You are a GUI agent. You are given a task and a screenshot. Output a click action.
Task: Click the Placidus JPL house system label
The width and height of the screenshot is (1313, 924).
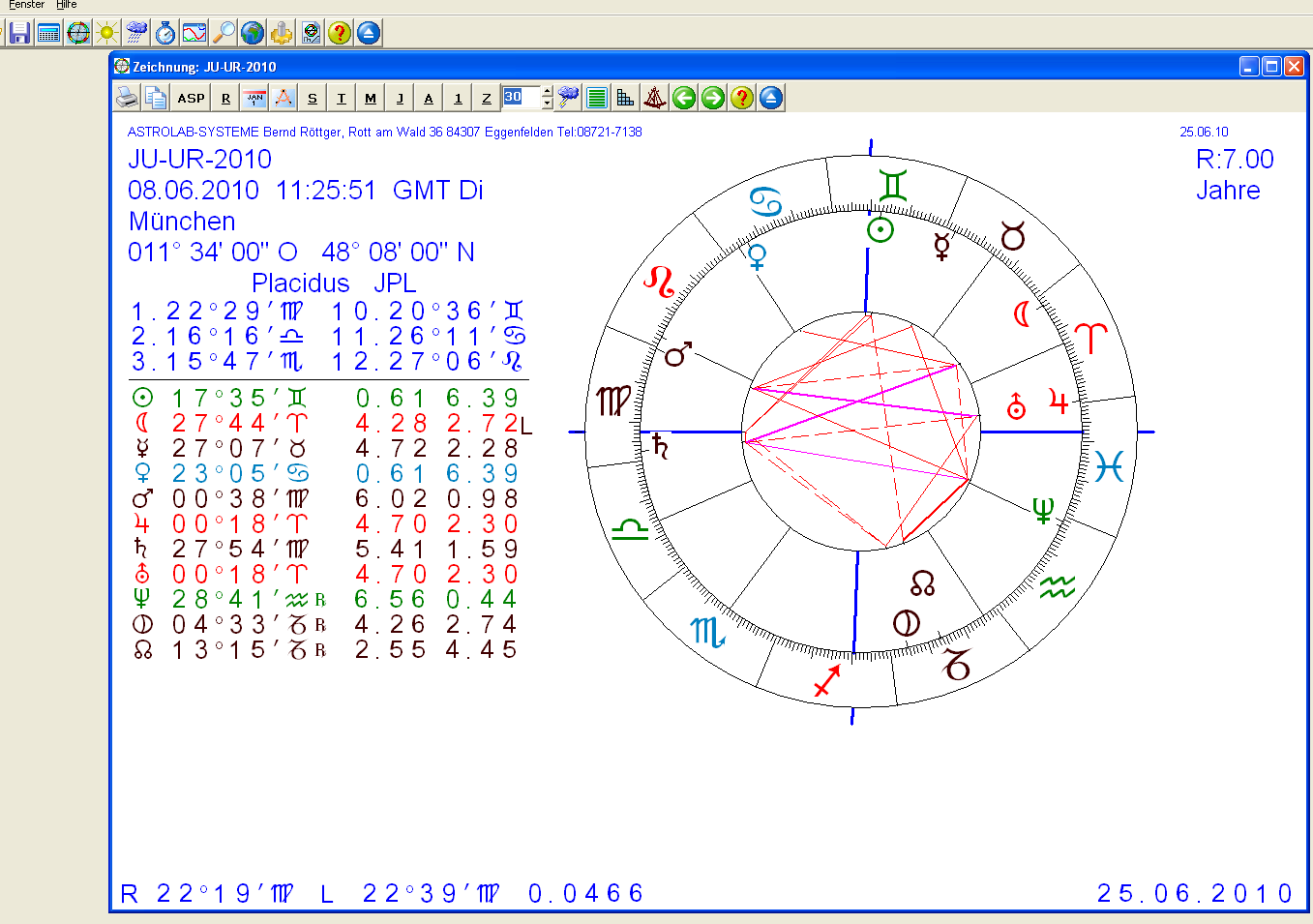[334, 283]
